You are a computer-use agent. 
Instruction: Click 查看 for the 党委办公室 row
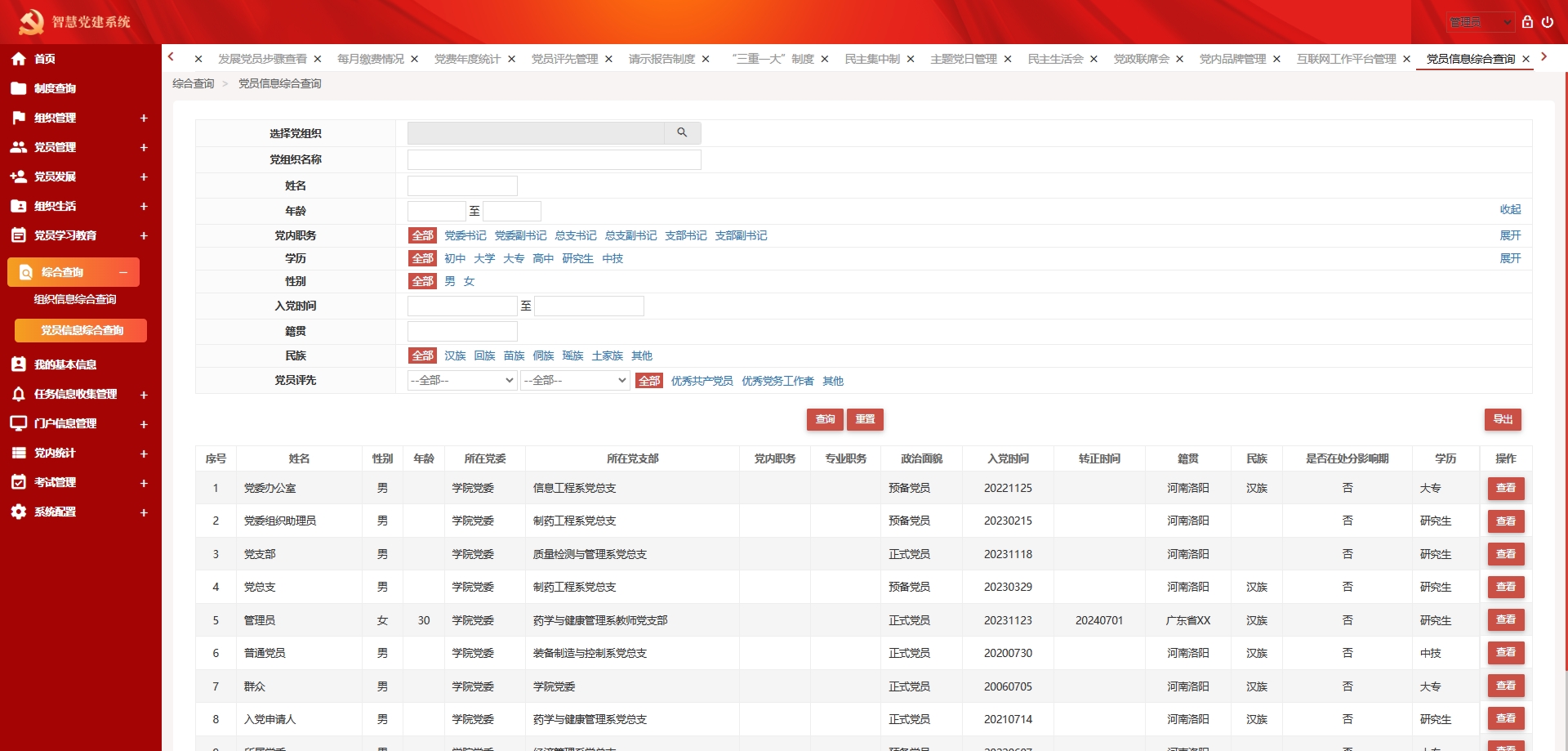(x=1506, y=488)
